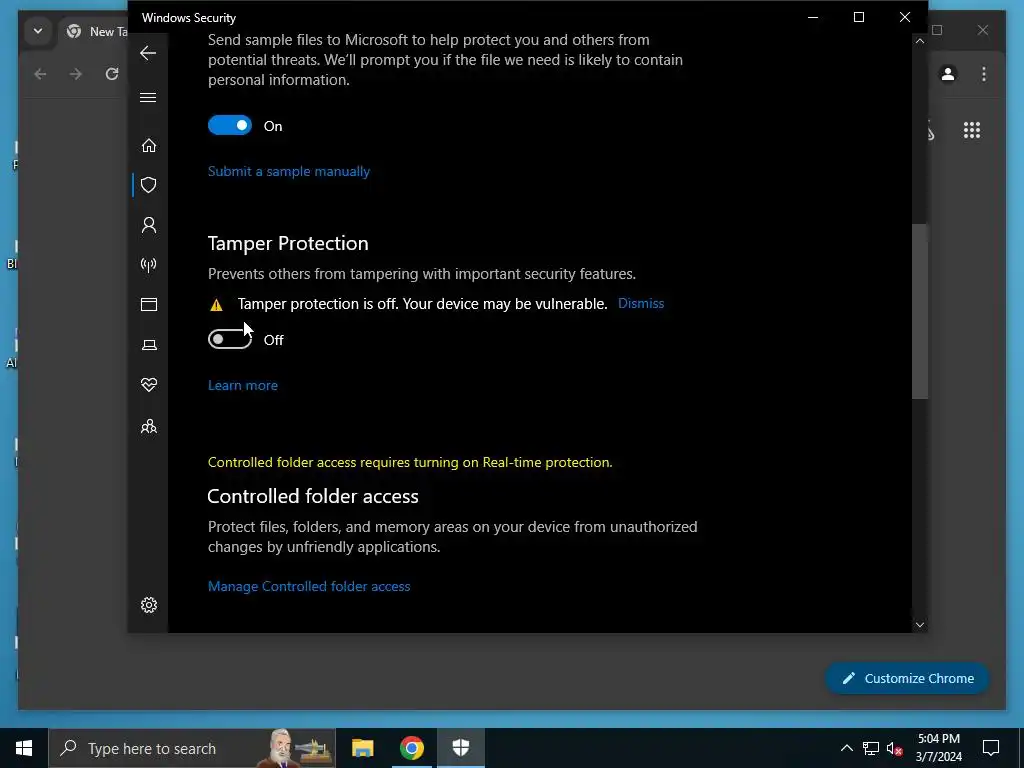Viewport: 1024px width, 768px height.
Task: Open App & browser control icon
Action: pyautogui.click(x=149, y=304)
